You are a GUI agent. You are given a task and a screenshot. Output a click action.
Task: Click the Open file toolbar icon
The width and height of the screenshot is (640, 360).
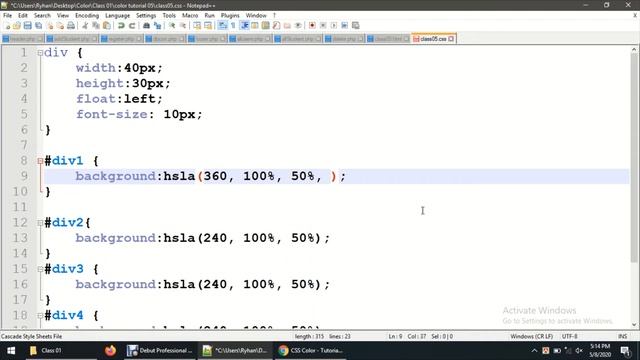click(17, 26)
